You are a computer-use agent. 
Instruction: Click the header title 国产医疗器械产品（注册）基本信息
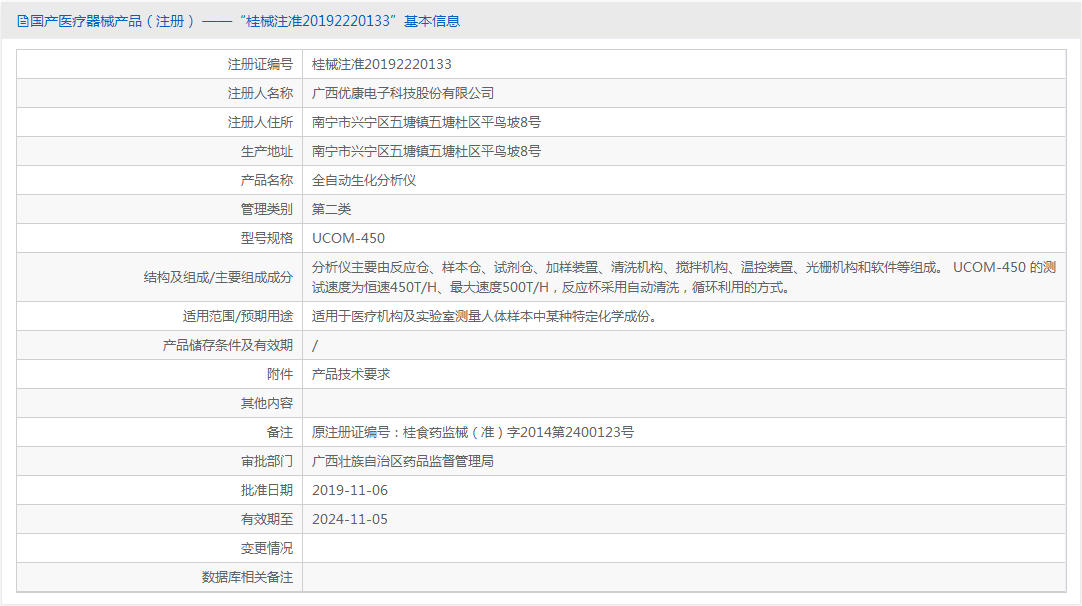pos(245,21)
